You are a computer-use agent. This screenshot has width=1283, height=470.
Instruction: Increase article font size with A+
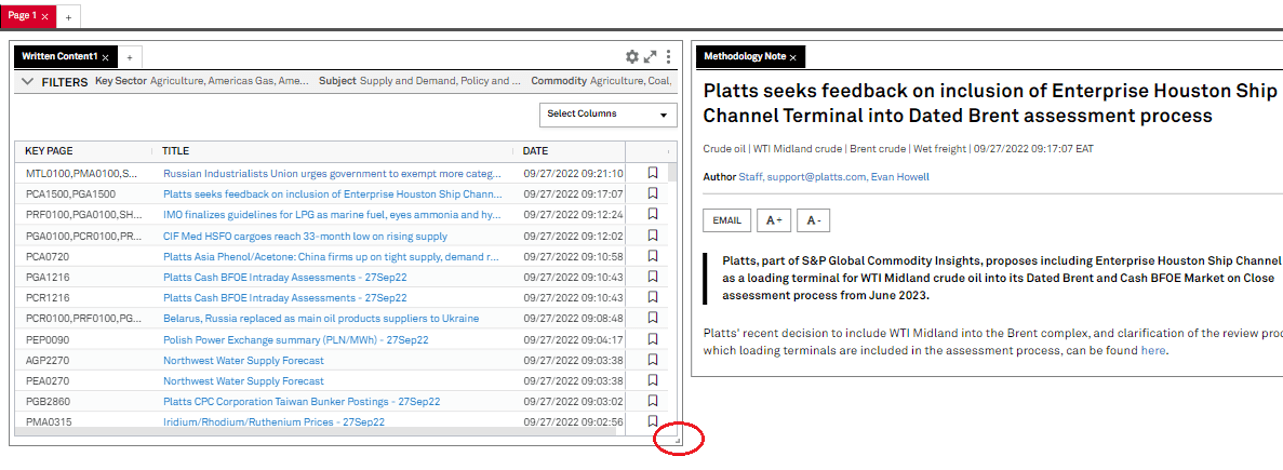tap(773, 220)
